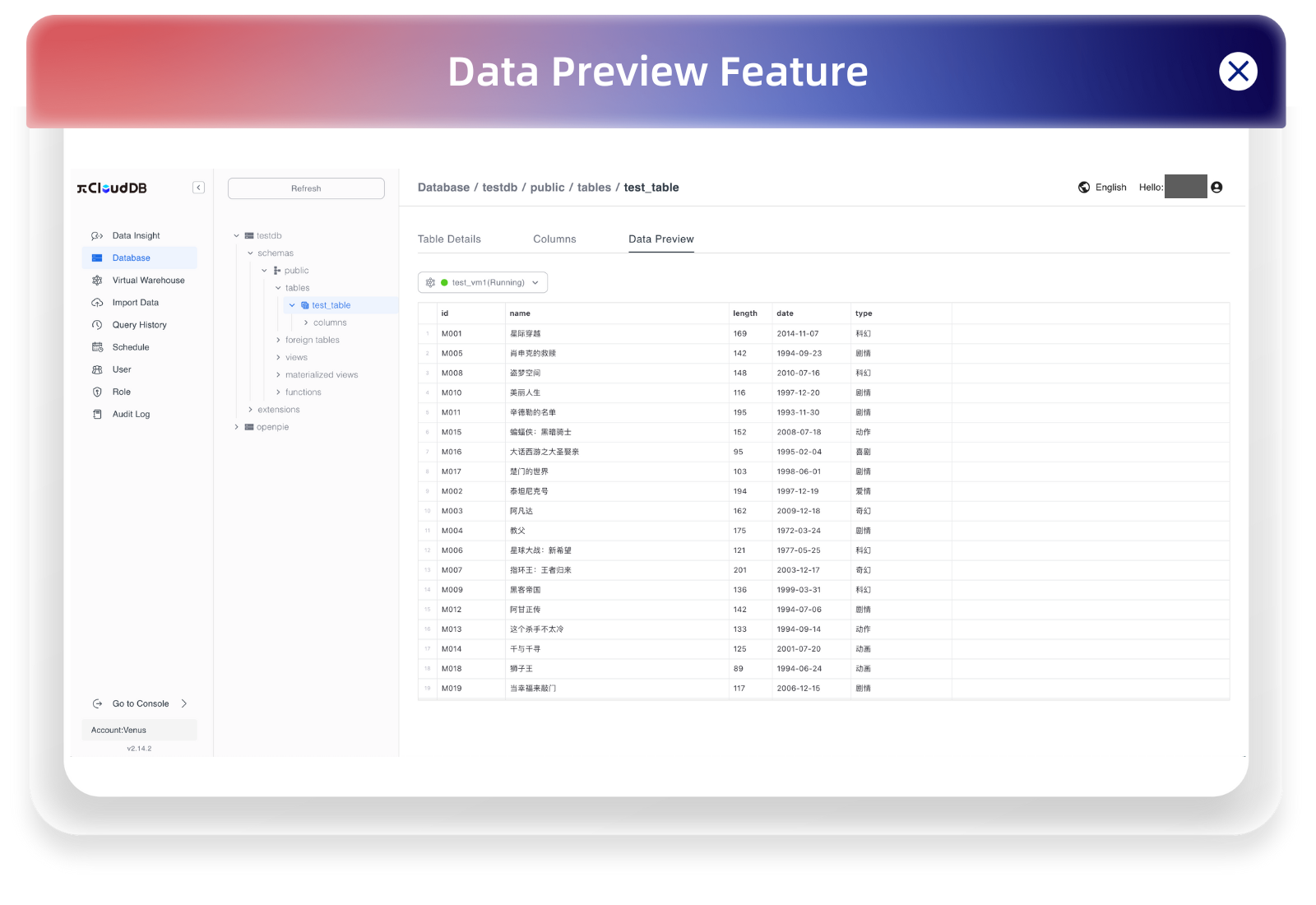This screenshot has width=1316, height=905.
Task: Select the Data Preview tab
Action: pyautogui.click(x=661, y=239)
